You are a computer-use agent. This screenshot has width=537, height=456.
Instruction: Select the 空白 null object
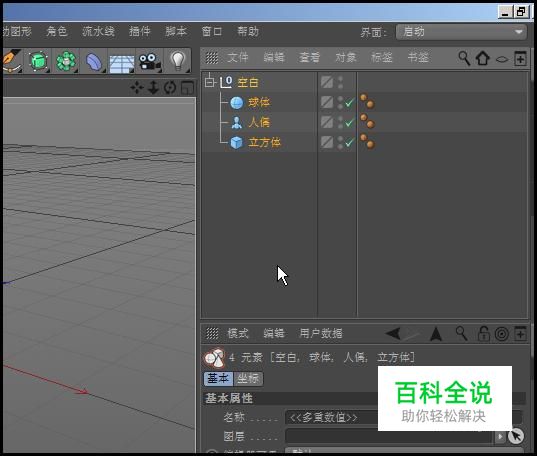(x=248, y=82)
